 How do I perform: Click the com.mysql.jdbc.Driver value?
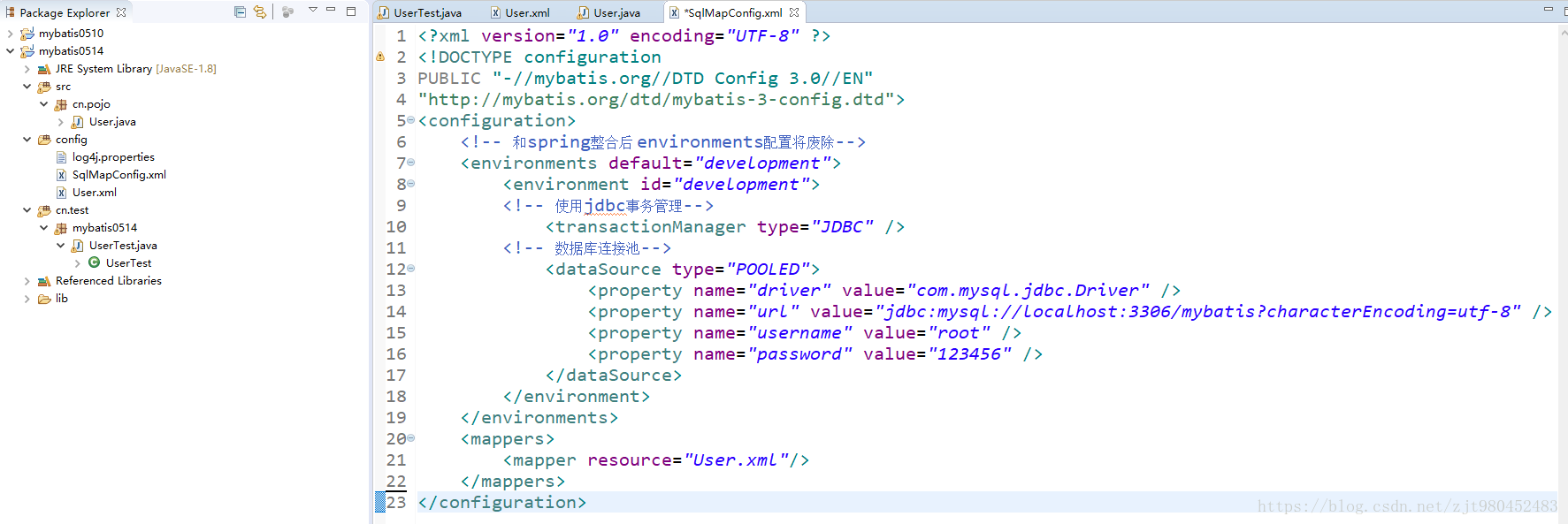1029,291
